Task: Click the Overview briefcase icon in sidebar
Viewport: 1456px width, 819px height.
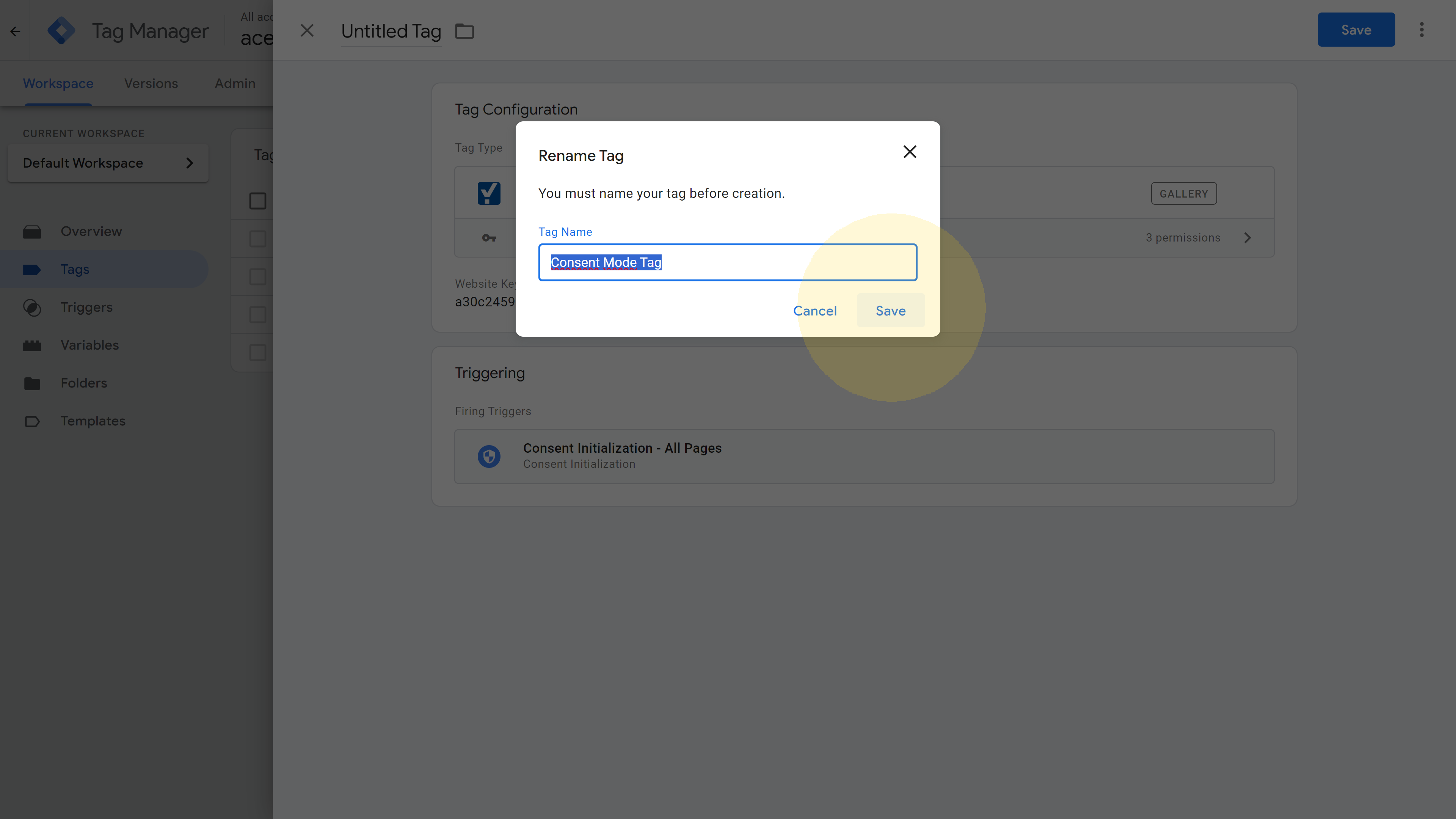Action: tap(32, 232)
